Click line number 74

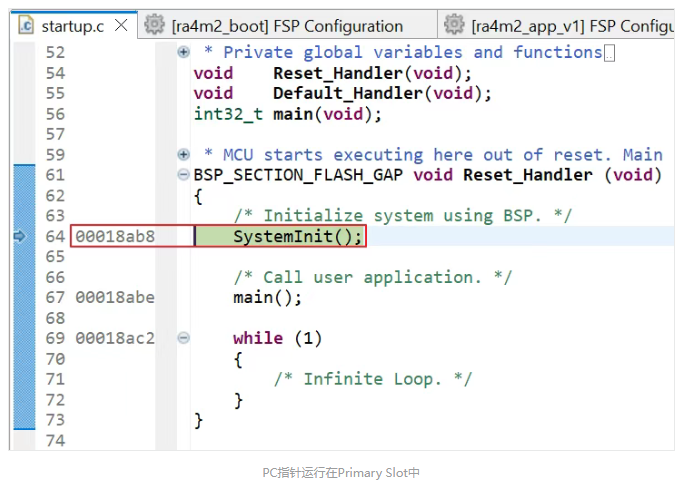55,441
